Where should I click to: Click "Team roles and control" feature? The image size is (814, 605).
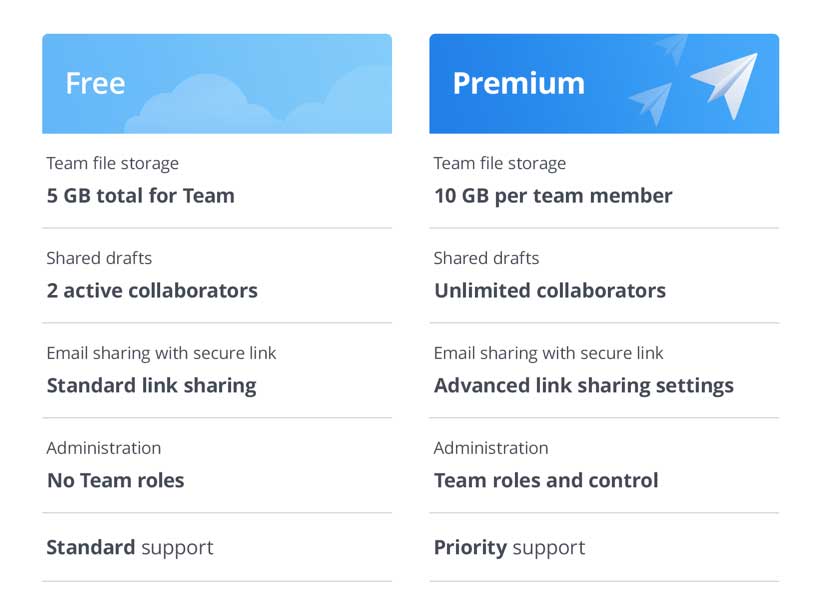pyautogui.click(x=546, y=481)
